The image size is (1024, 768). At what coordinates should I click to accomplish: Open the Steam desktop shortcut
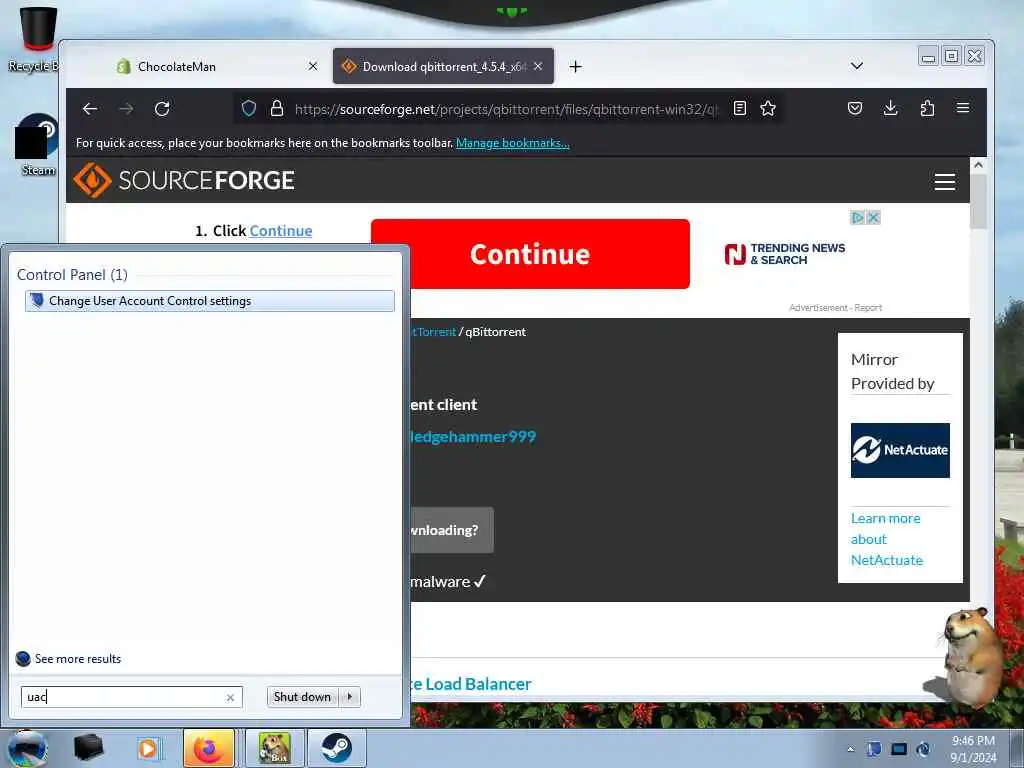pos(37,145)
